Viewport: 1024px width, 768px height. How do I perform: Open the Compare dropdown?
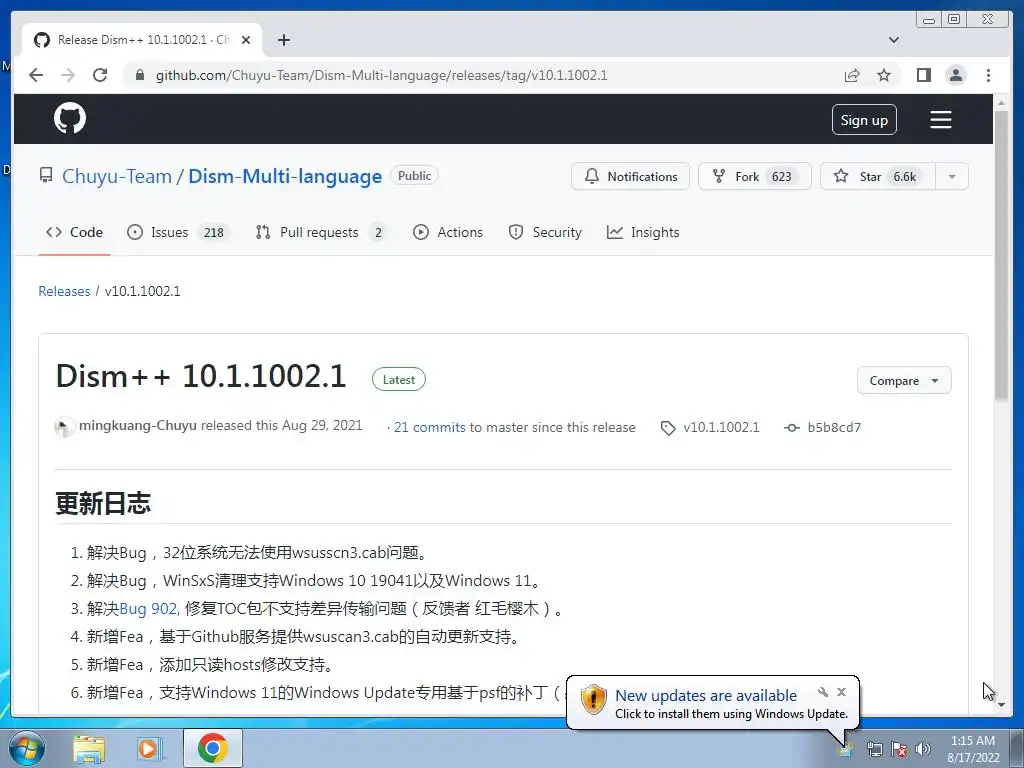click(904, 381)
